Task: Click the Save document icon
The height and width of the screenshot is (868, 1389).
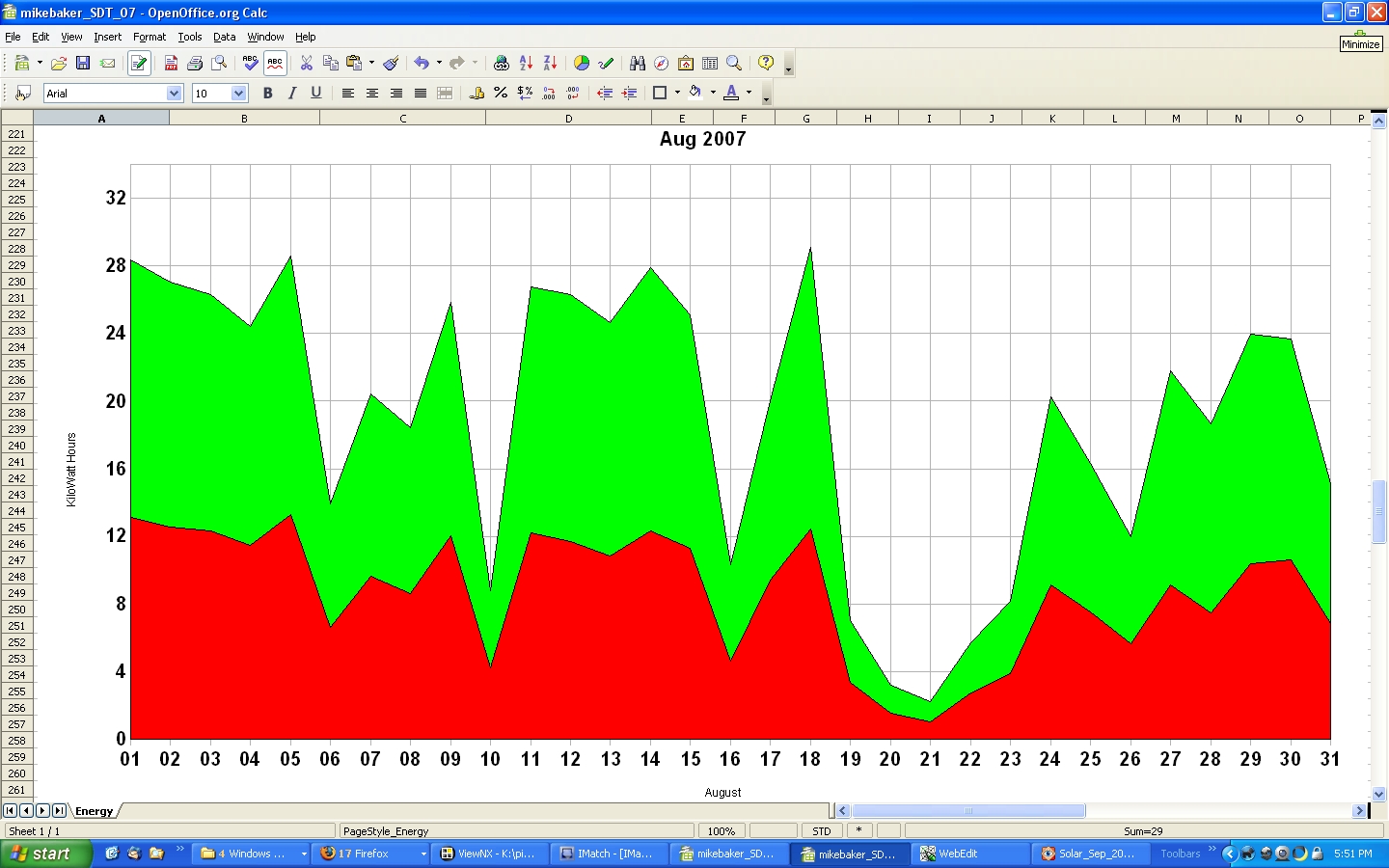Action: coord(83,64)
